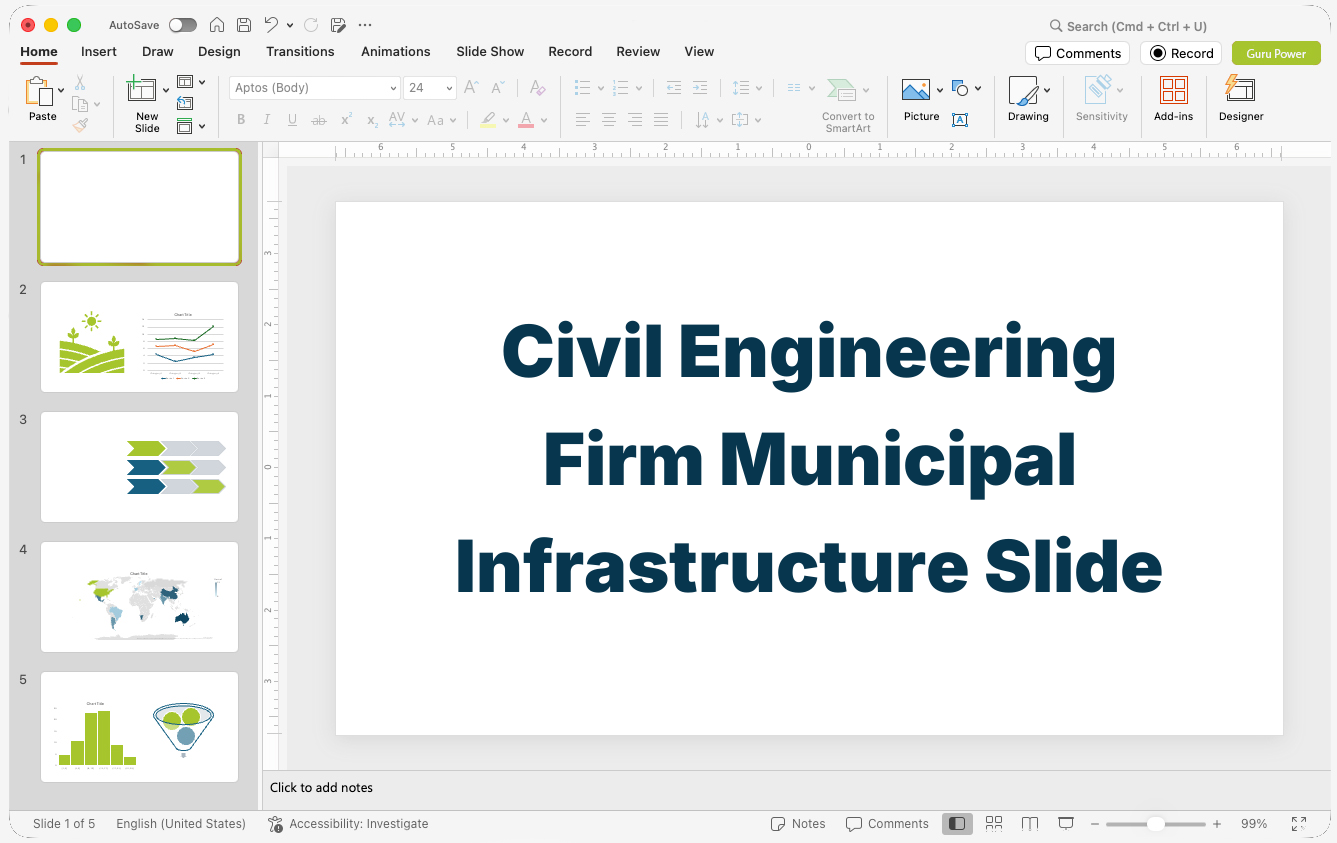Toggle Underline formatting
This screenshot has width=1337, height=843.
click(292, 120)
